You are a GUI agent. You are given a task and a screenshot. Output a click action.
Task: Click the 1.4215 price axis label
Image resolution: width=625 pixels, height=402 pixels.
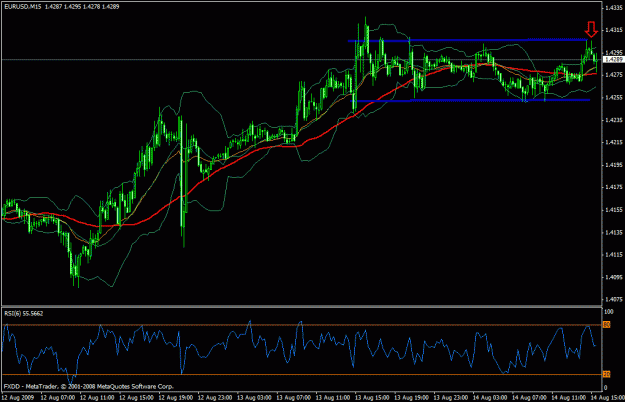tap(613, 142)
